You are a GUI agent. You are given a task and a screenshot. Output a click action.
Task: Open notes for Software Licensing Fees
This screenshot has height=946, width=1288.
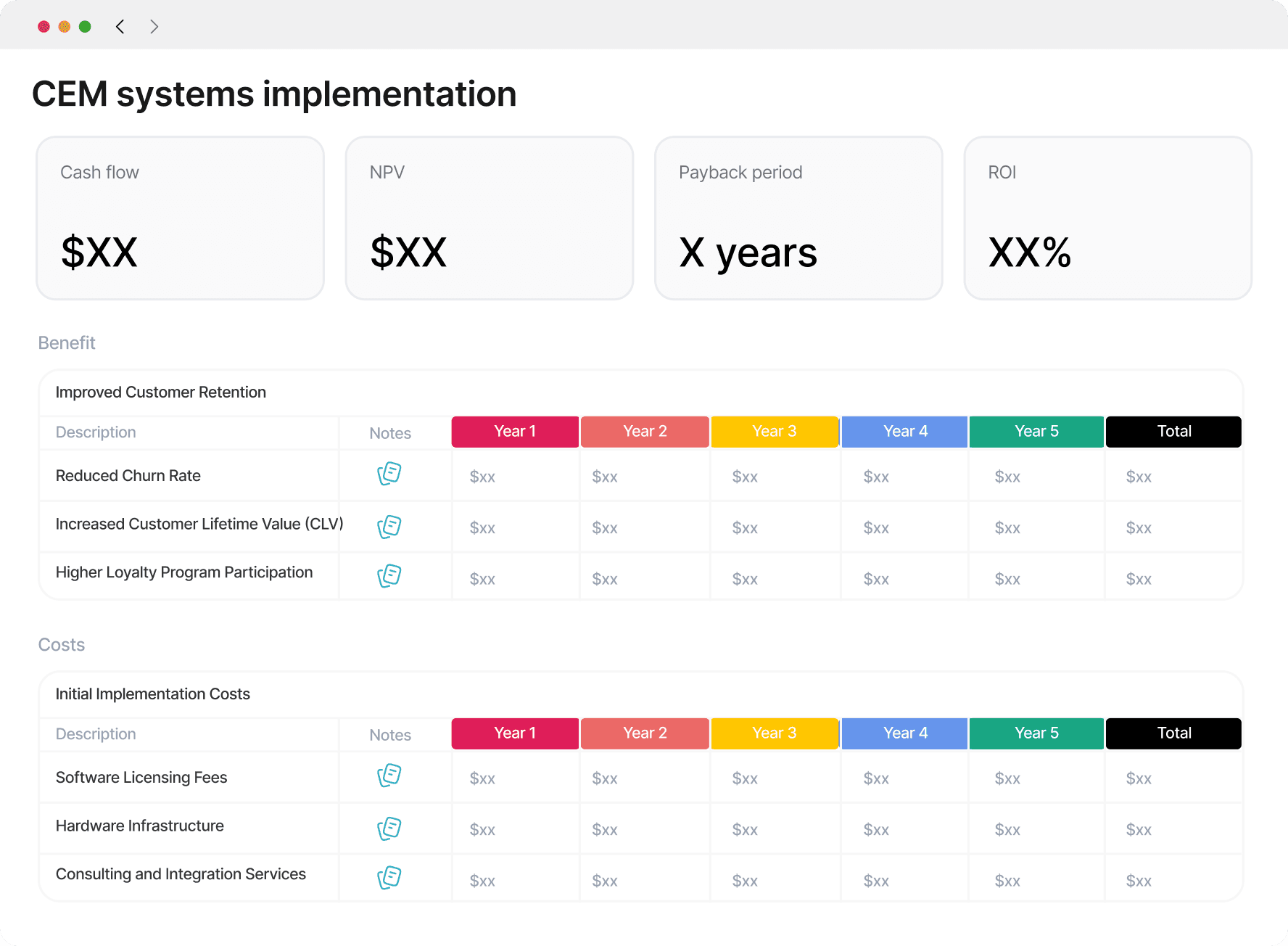point(390,776)
